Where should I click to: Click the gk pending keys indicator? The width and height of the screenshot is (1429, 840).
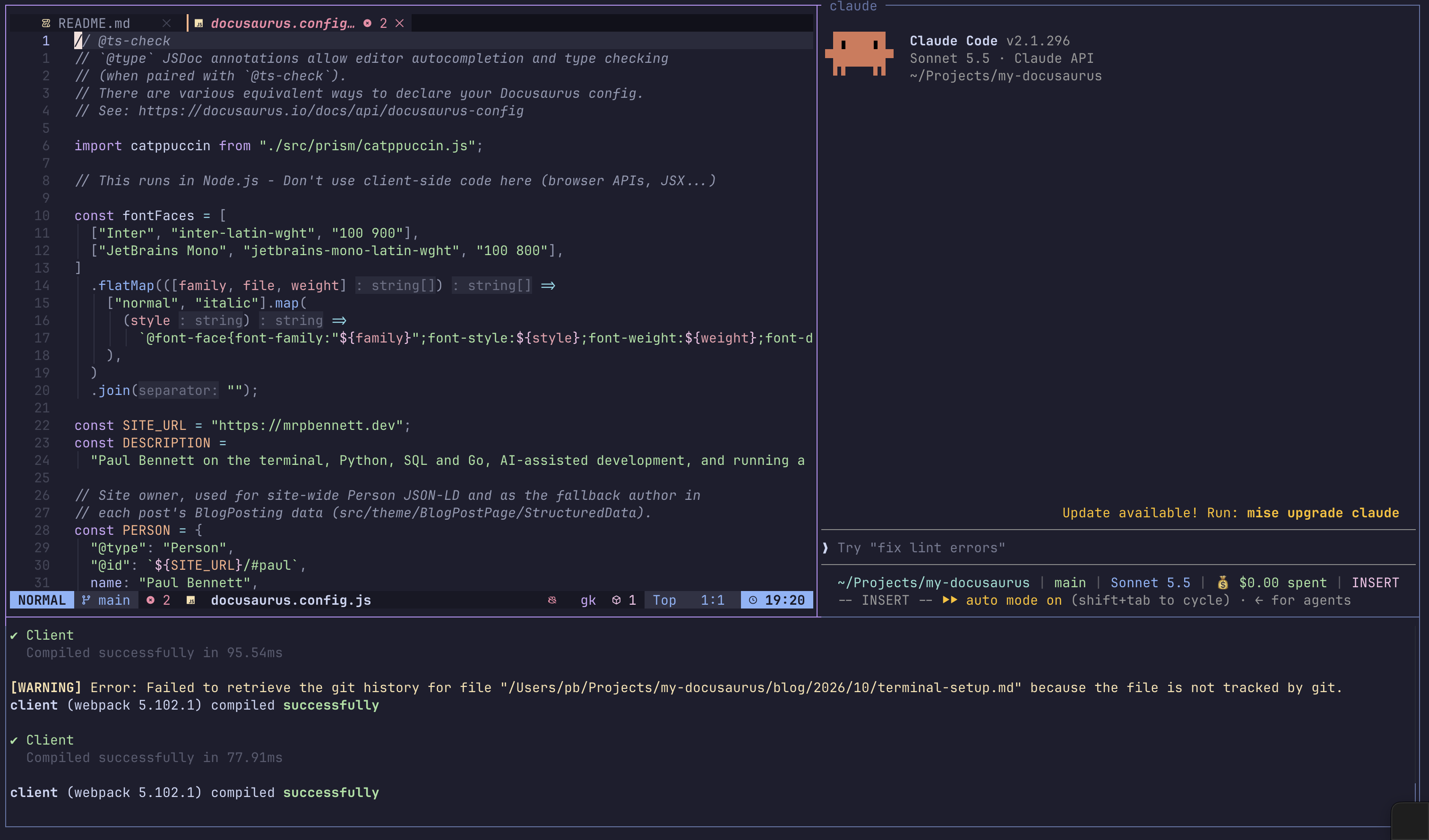[x=588, y=600]
